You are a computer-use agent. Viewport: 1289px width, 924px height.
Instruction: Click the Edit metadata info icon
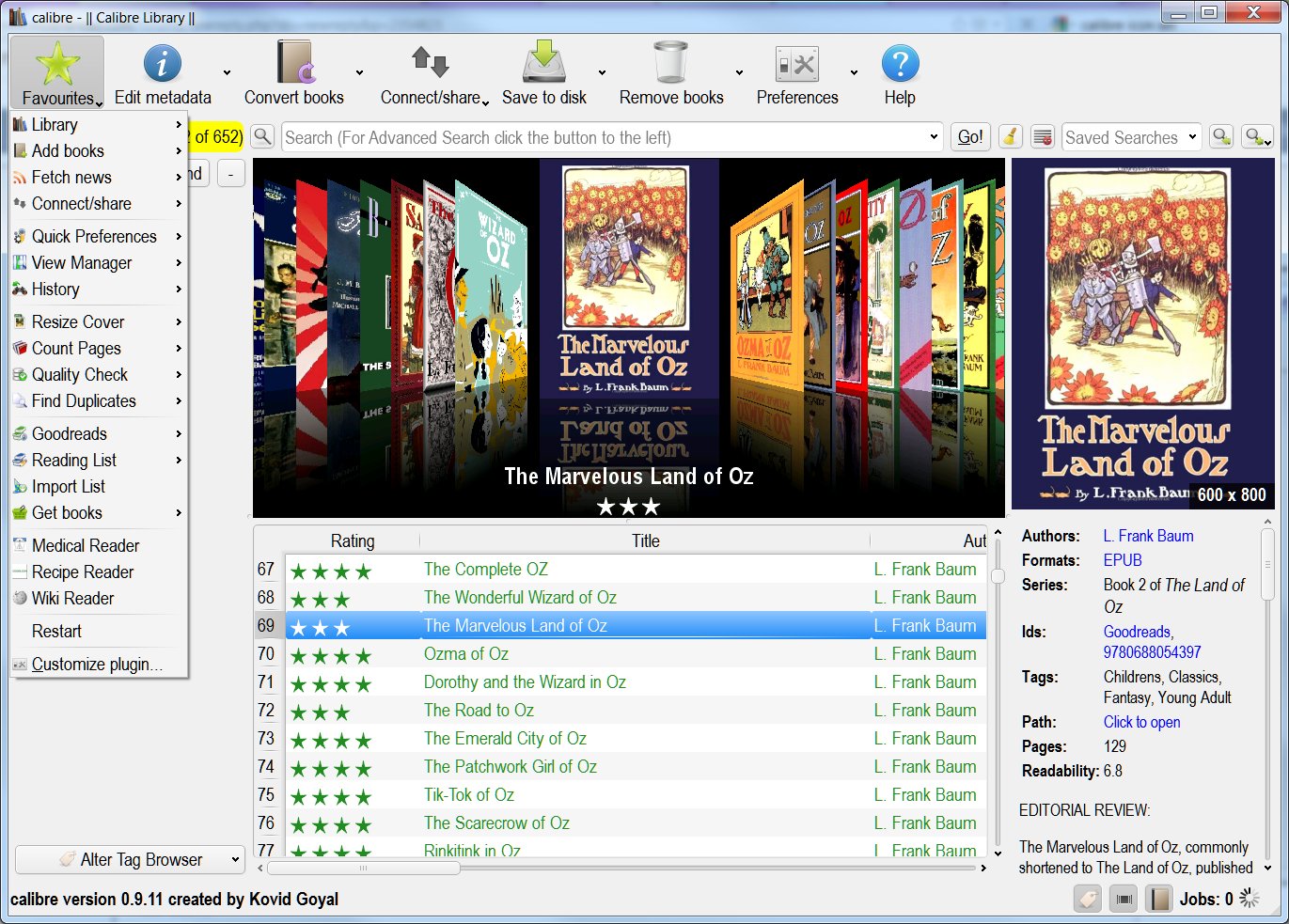(x=162, y=64)
